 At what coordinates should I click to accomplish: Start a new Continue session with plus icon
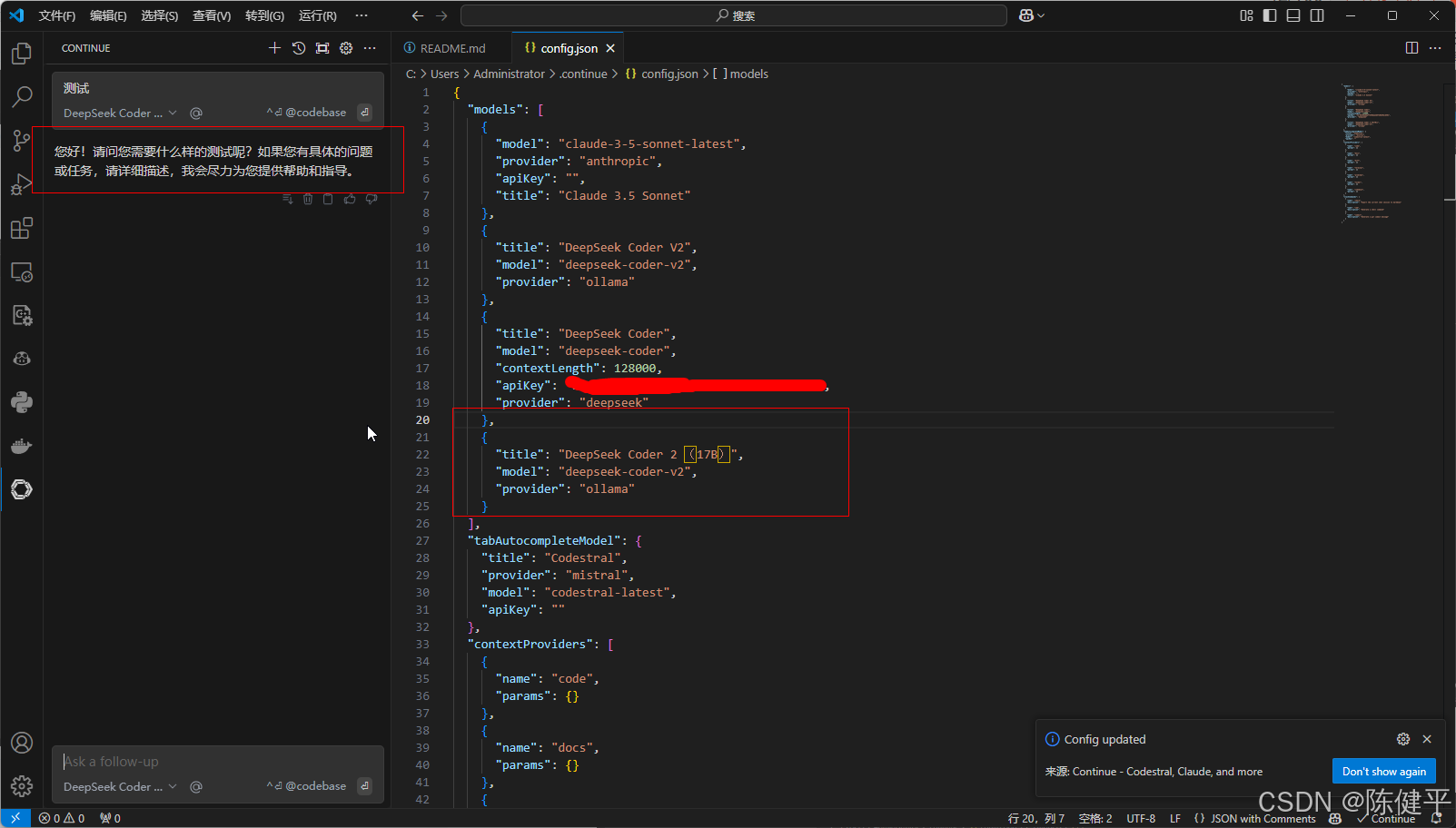(x=274, y=48)
